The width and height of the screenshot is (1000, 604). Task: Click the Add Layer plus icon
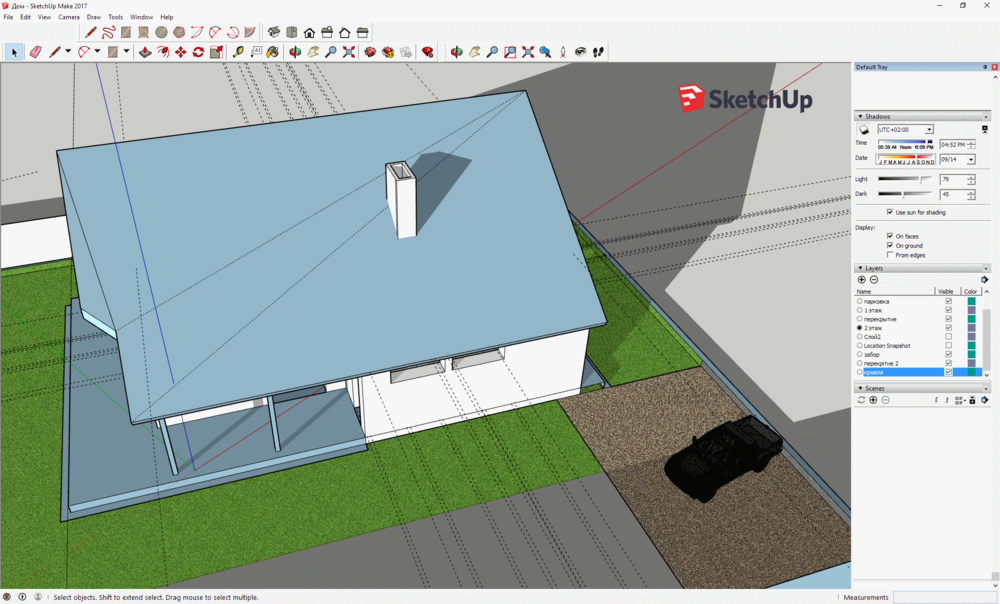click(x=862, y=280)
